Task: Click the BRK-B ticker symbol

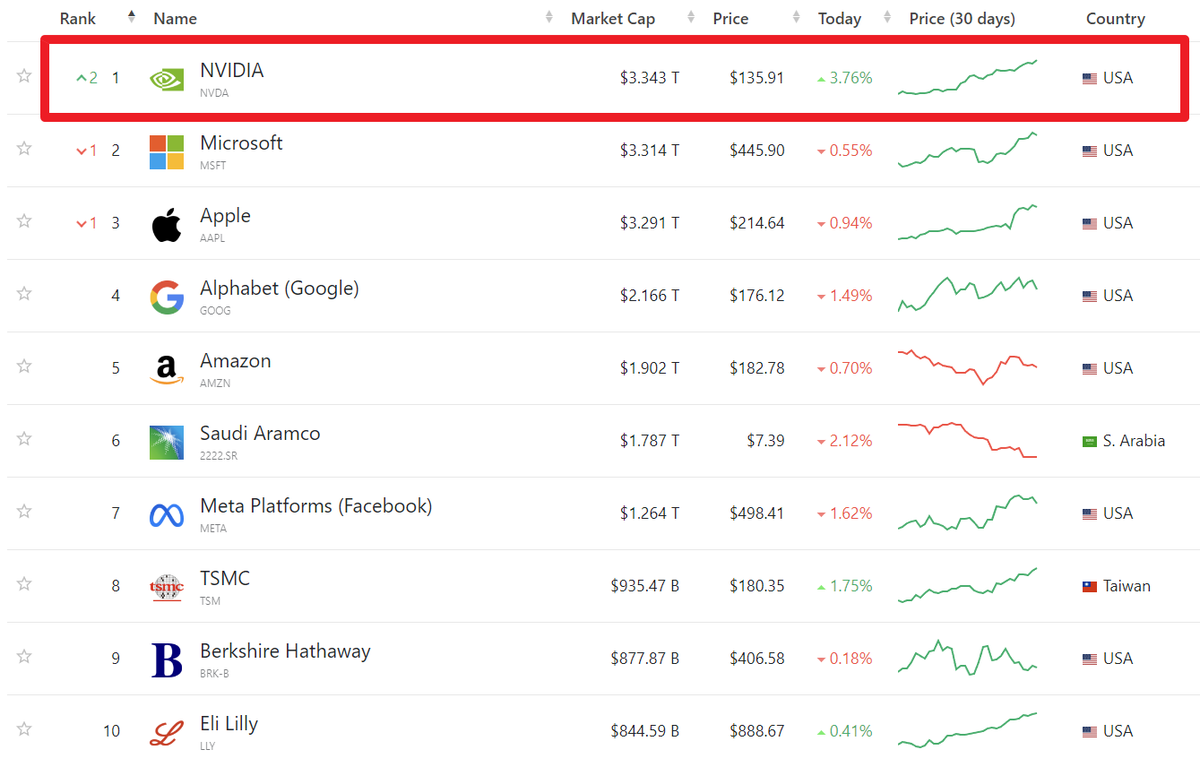Action: 215,673
